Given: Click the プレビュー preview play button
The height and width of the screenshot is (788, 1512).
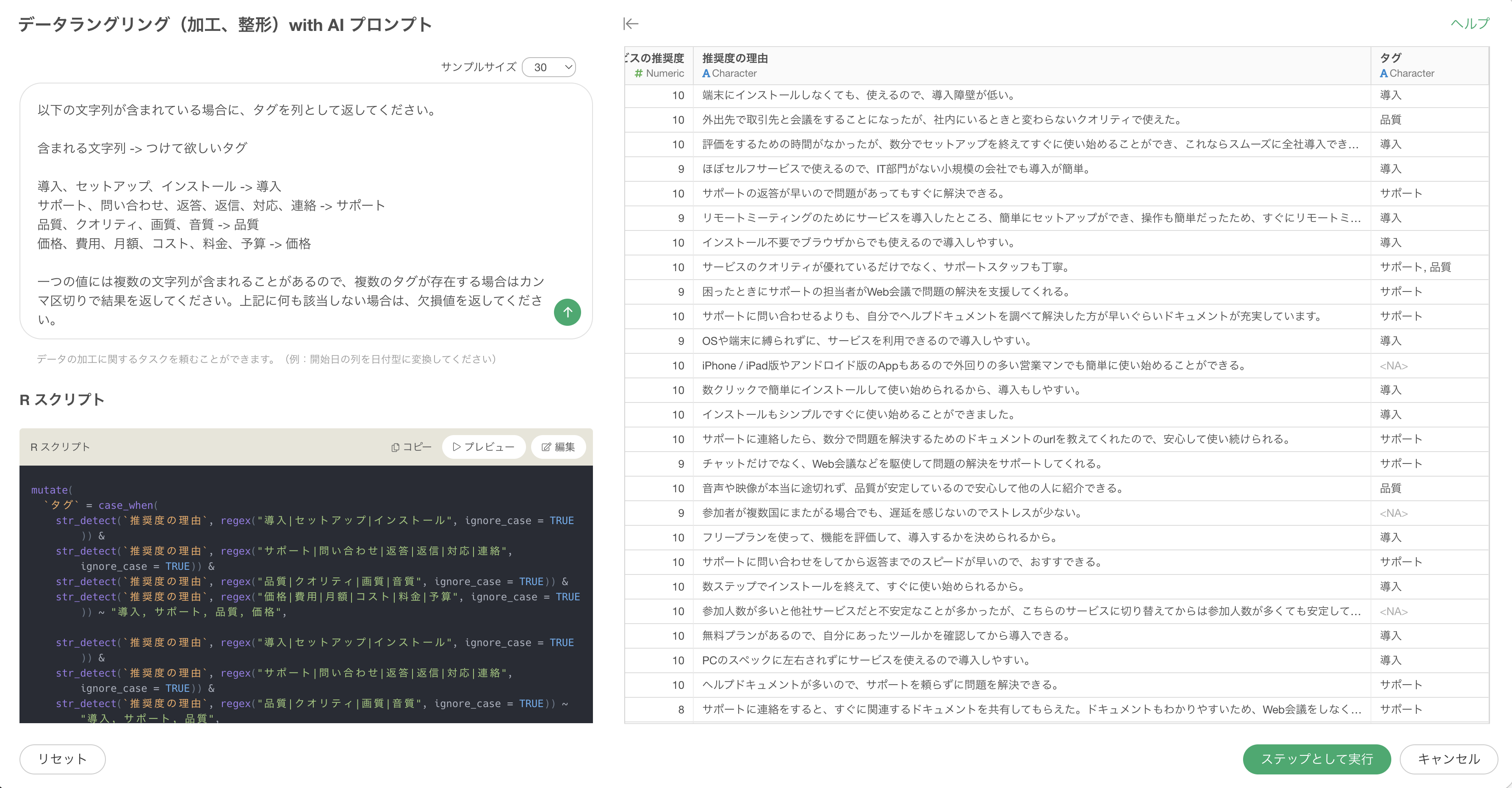Looking at the screenshot, I should coord(484,447).
